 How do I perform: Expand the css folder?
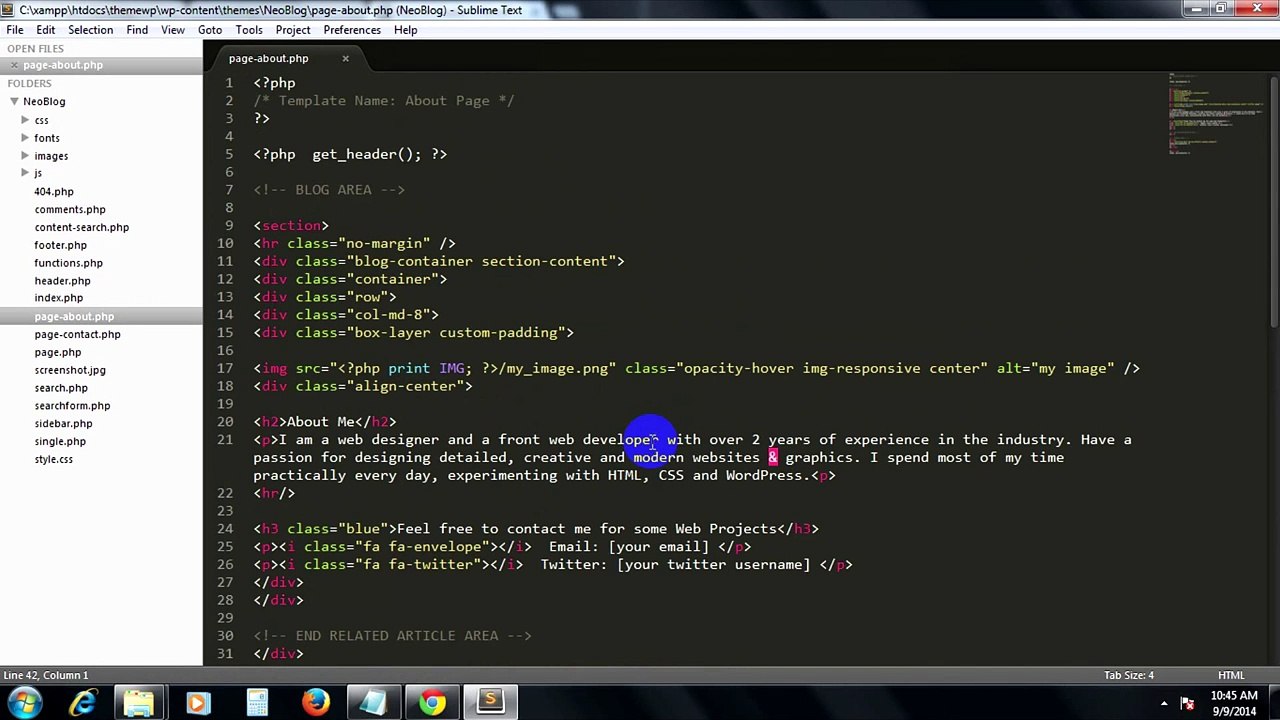click(x=25, y=120)
